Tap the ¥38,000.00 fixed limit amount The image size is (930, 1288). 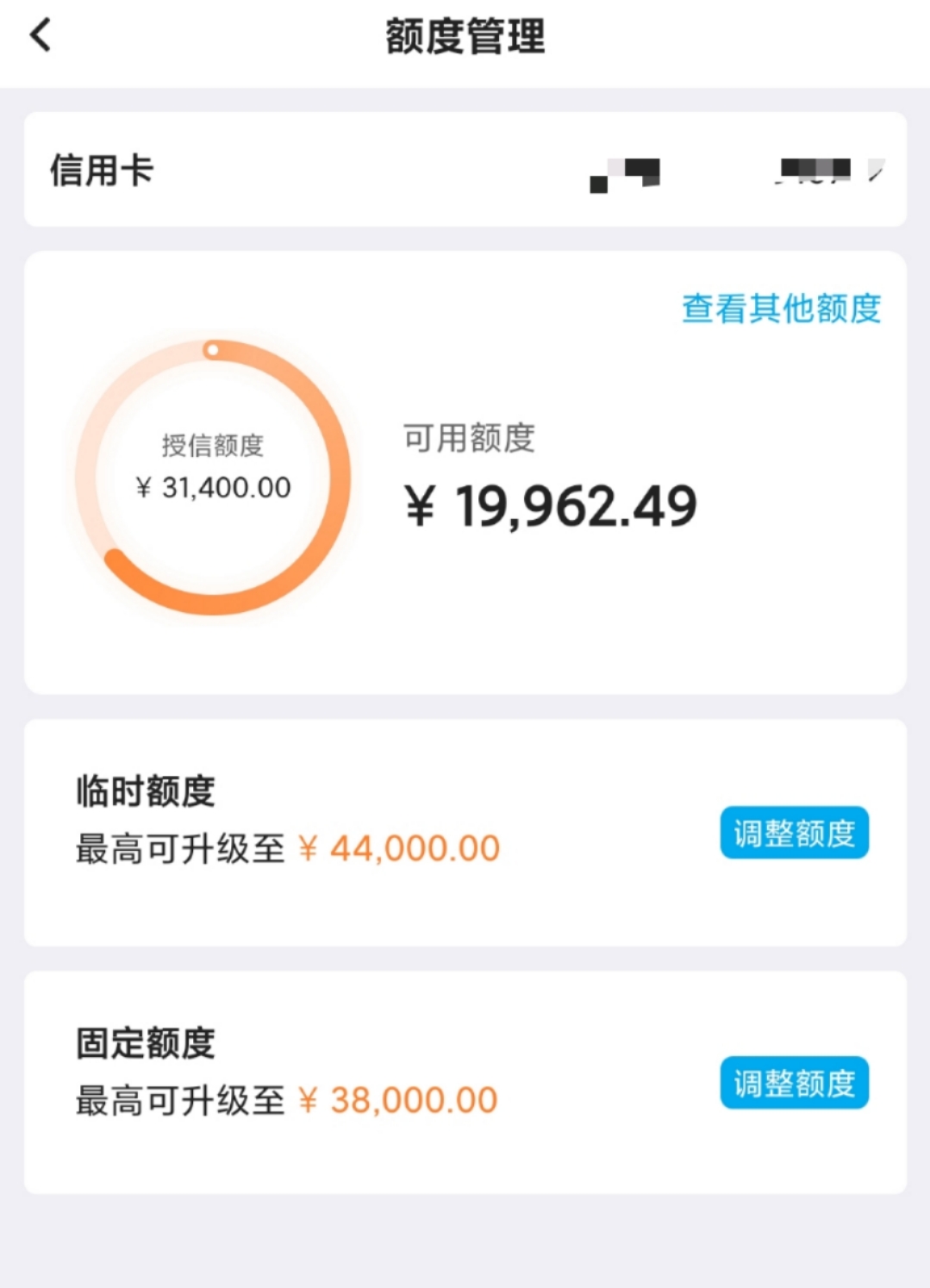click(398, 1101)
